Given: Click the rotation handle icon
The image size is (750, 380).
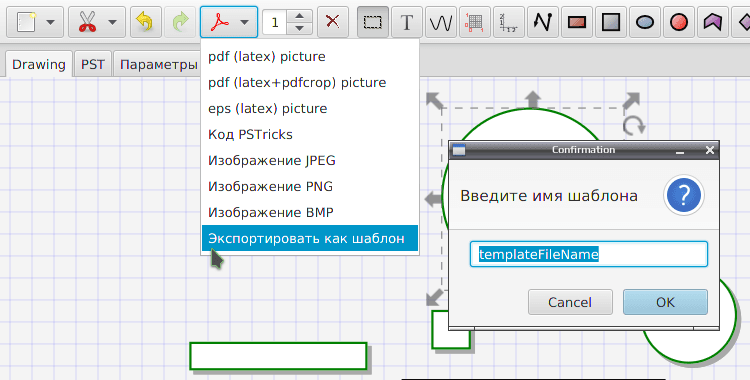Looking at the screenshot, I should click(634, 126).
